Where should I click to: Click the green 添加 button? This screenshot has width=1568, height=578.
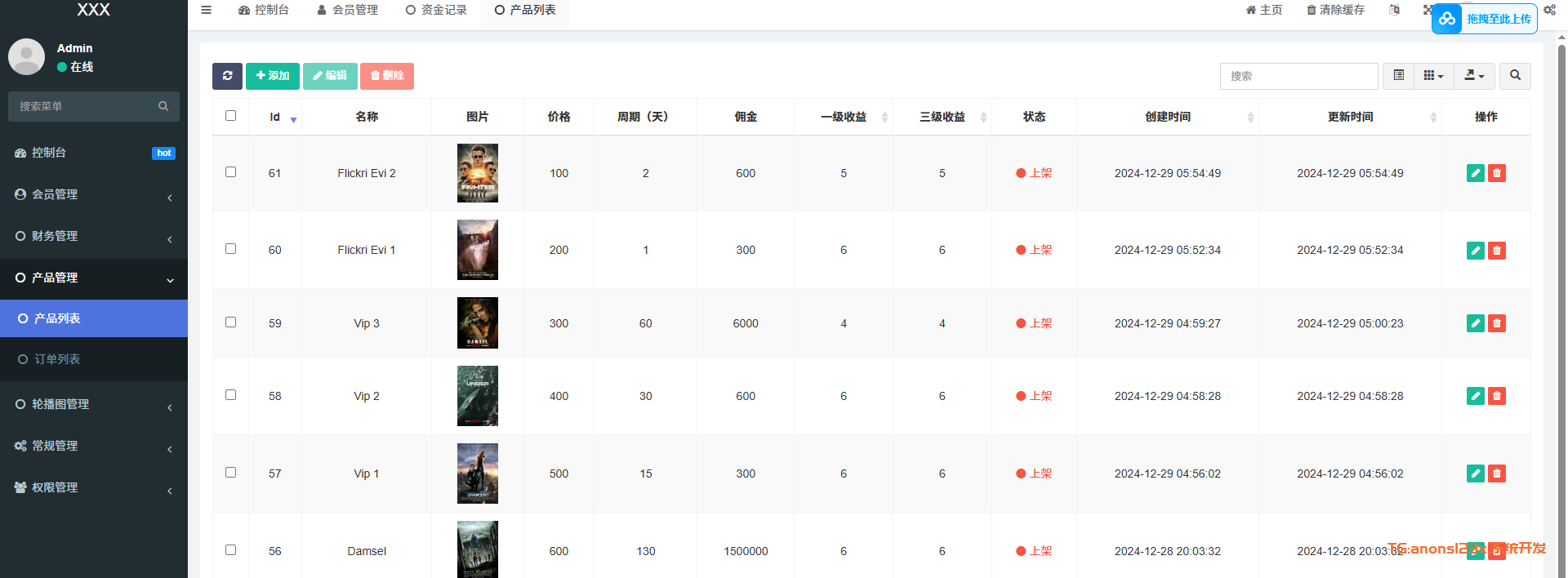point(273,76)
